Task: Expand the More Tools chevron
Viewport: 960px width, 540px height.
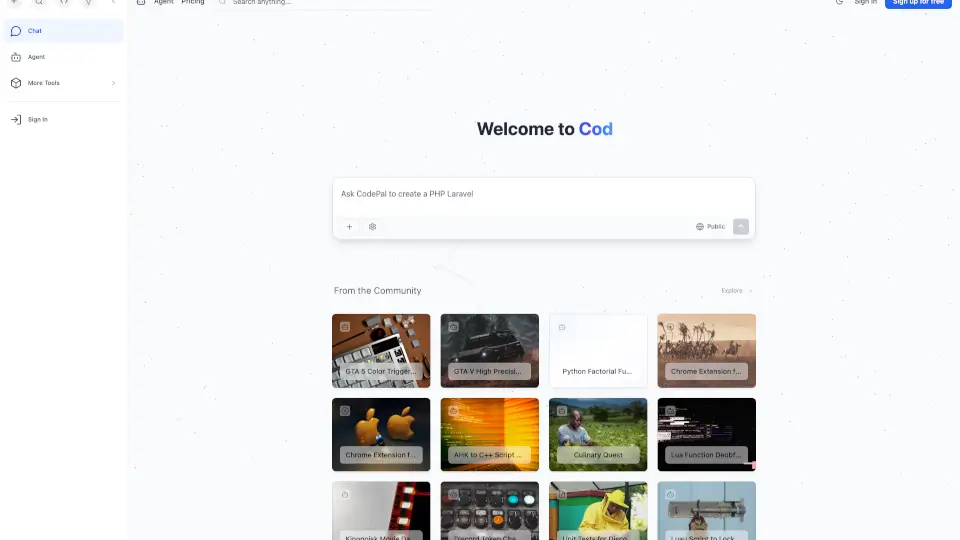Action: pyautogui.click(x=113, y=83)
